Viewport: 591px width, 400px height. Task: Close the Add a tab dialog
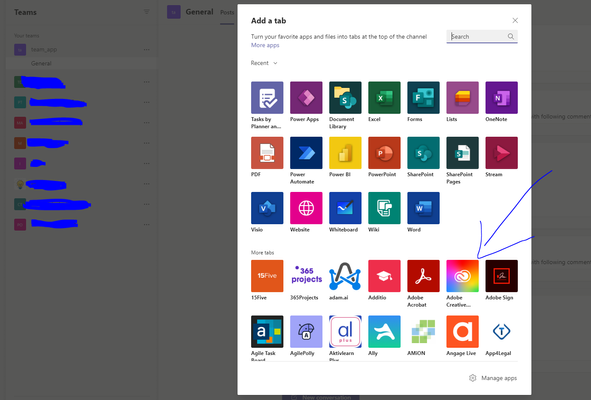pos(515,20)
